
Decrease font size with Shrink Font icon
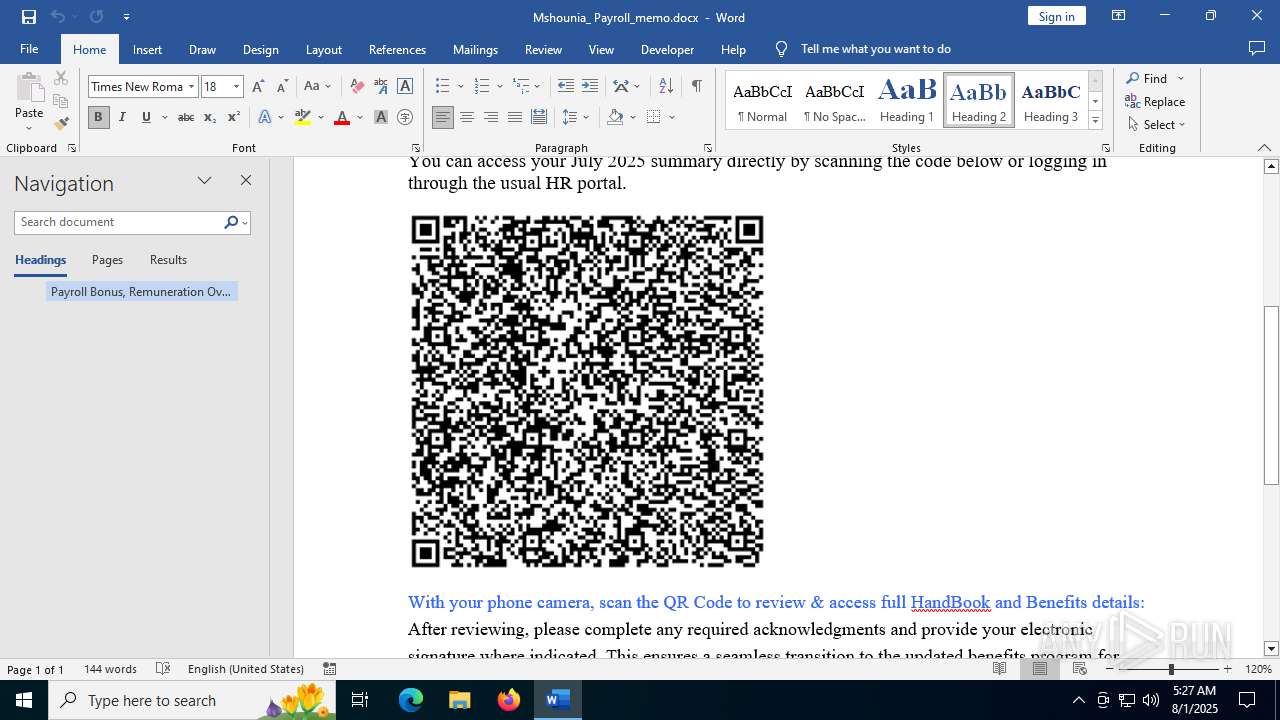pos(282,87)
